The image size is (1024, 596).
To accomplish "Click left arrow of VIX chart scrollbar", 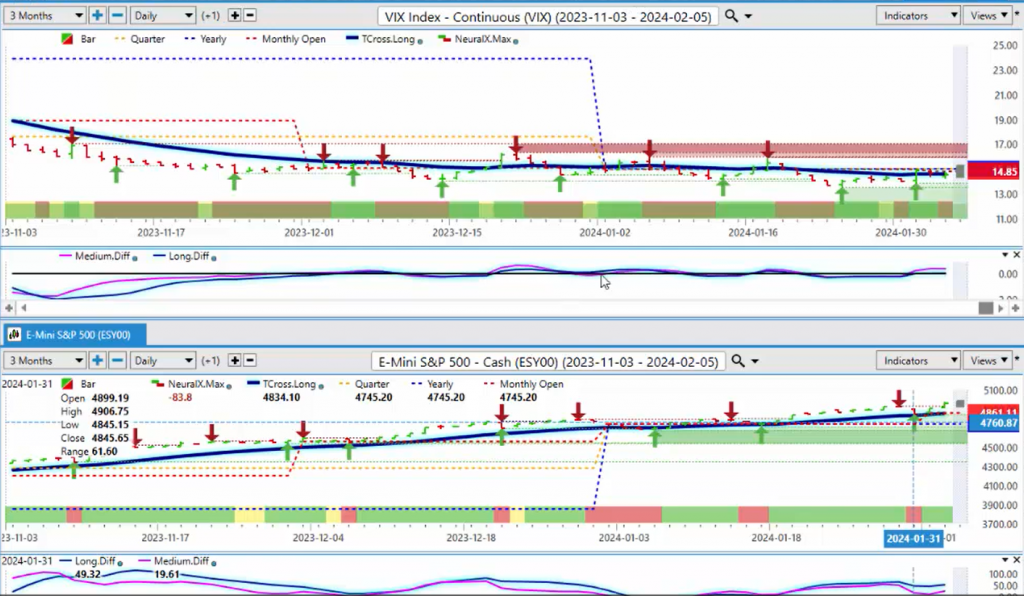I will point(24,307).
